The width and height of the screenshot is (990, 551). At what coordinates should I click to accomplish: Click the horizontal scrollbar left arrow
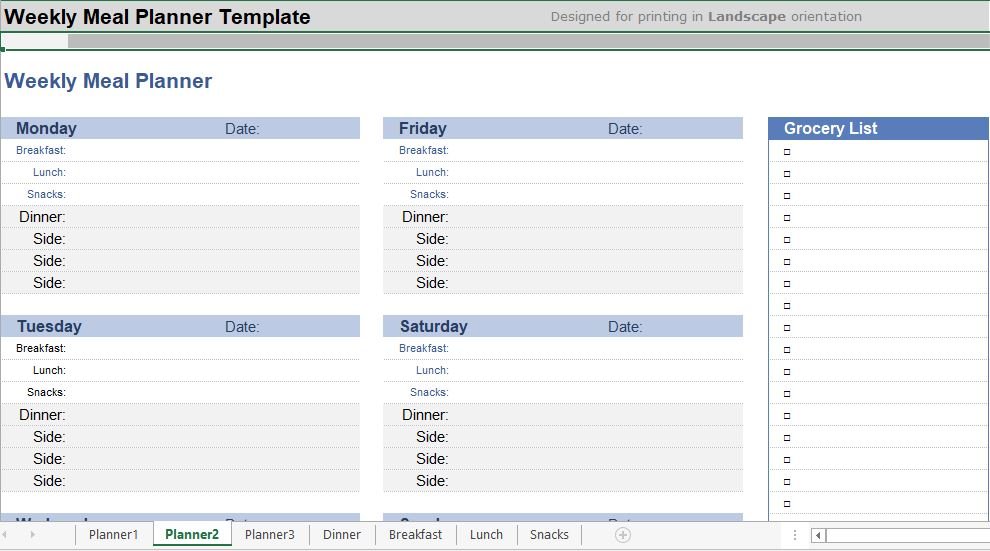[x=818, y=535]
